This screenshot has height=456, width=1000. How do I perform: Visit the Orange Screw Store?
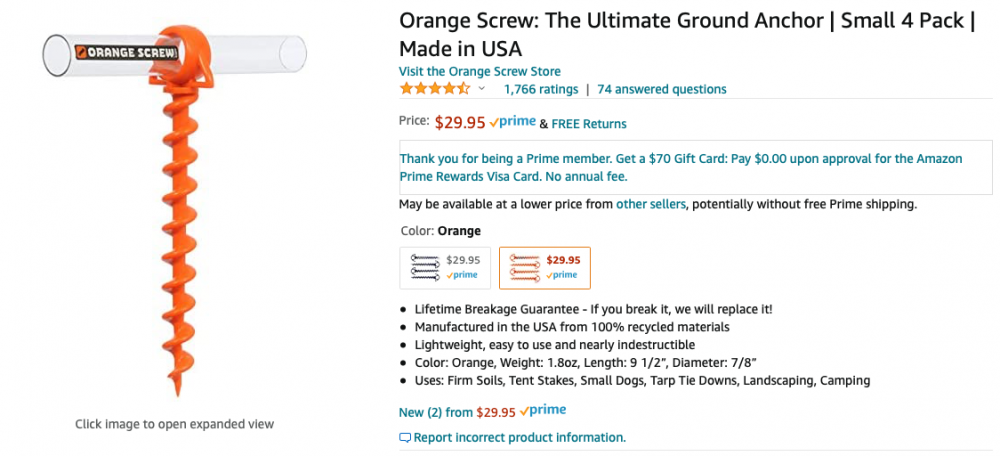click(x=480, y=71)
